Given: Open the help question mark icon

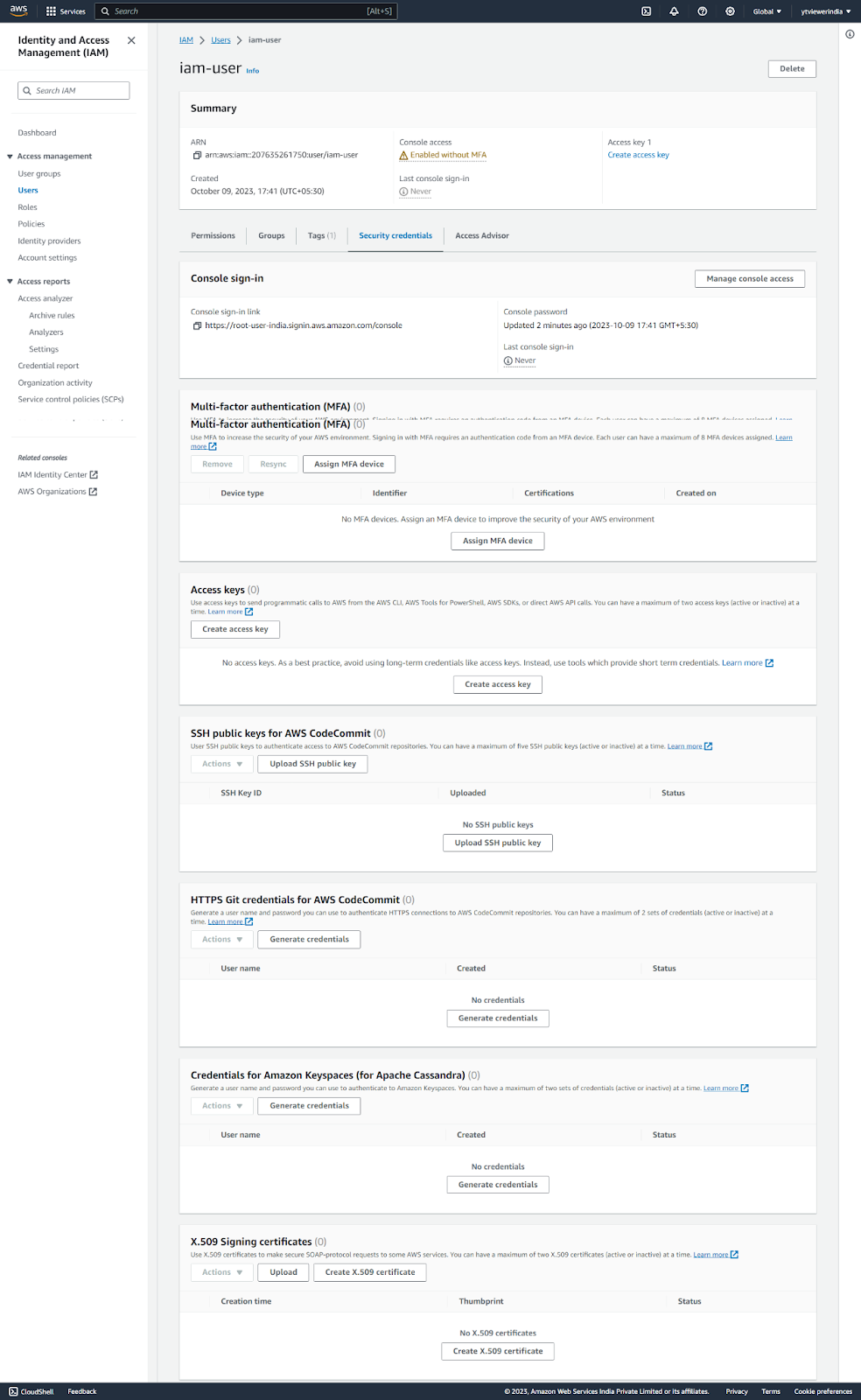Looking at the screenshot, I should [x=702, y=11].
